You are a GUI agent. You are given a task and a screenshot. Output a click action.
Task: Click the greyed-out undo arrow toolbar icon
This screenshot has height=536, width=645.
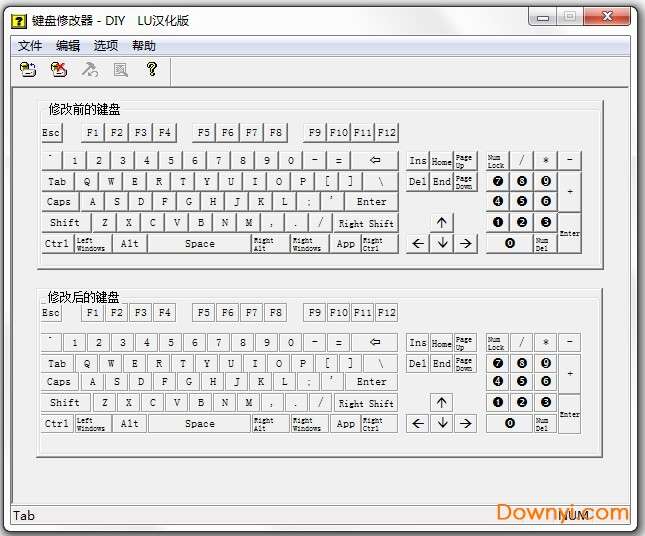[90, 69]
